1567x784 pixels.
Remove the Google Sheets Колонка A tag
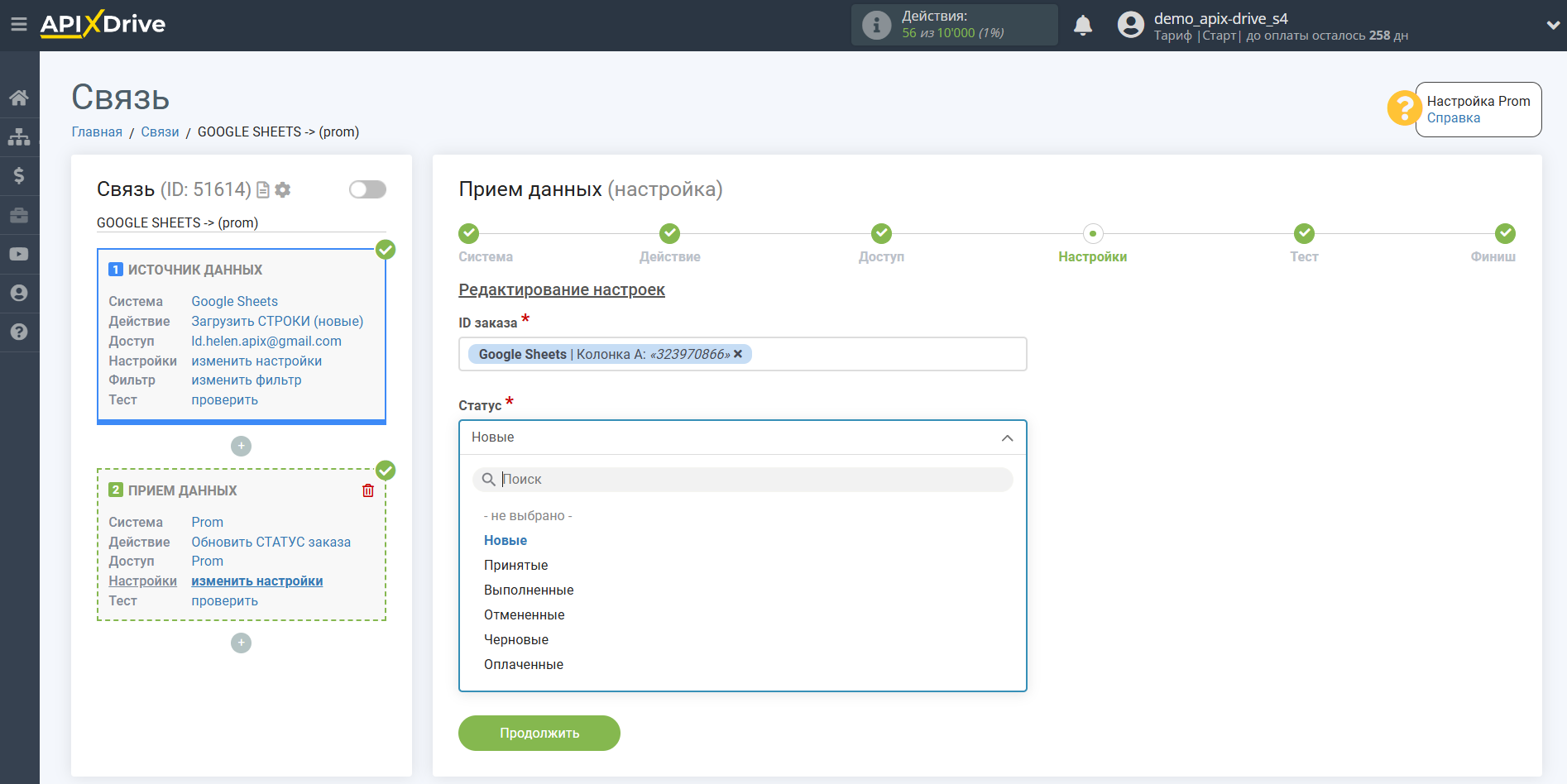(x=738, y=354)
